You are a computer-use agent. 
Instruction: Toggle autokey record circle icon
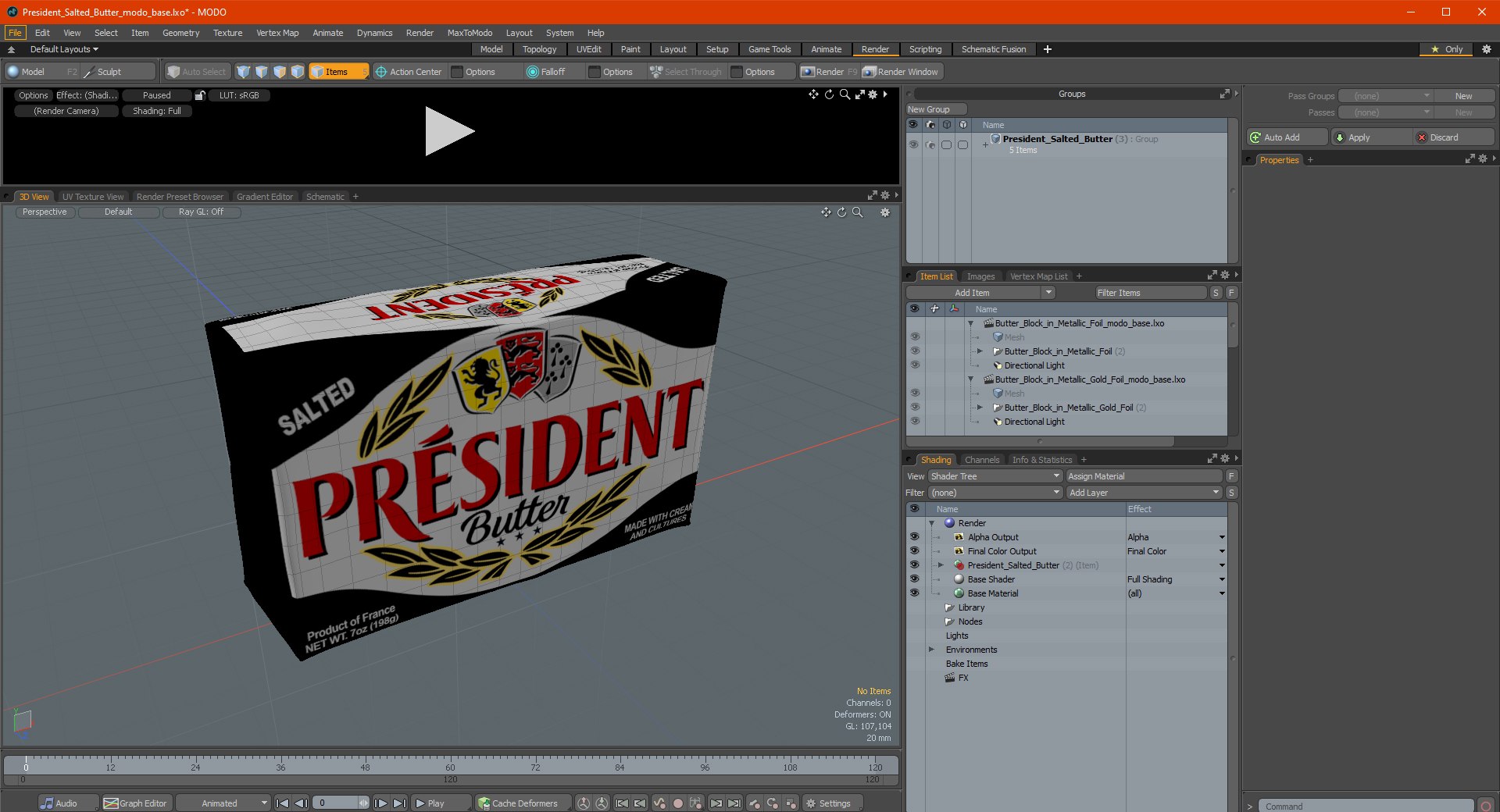click(x=678, y=803)
